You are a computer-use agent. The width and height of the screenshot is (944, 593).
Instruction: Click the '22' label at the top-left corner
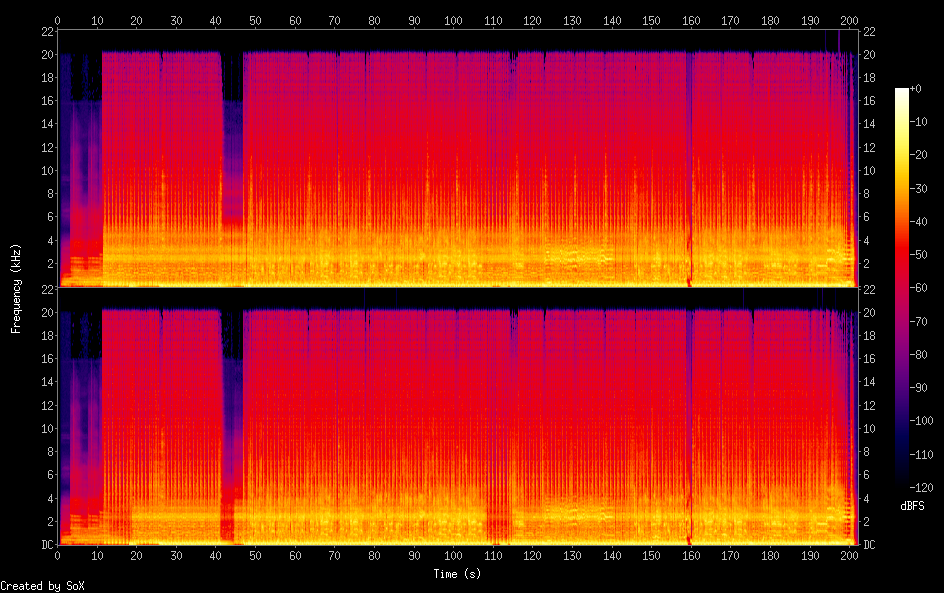point(48,32)
